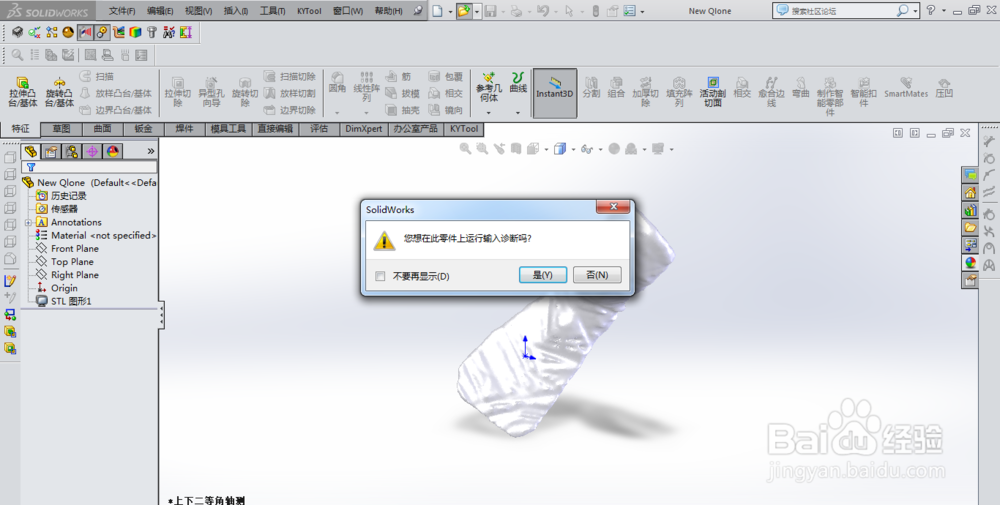The height and width of the screenshot is (505, 1000).
Task: Switch to the 评估 evaluate tab
Action: 319,129
